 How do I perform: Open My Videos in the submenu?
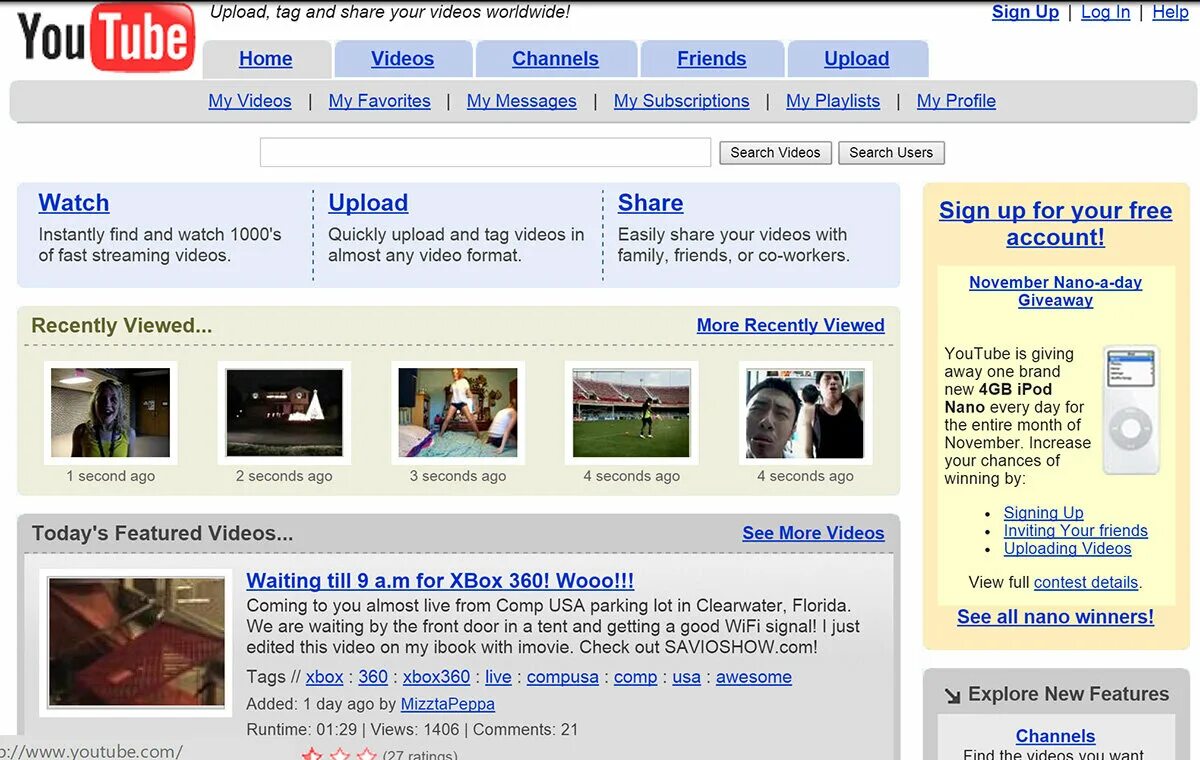coord(250,101)
